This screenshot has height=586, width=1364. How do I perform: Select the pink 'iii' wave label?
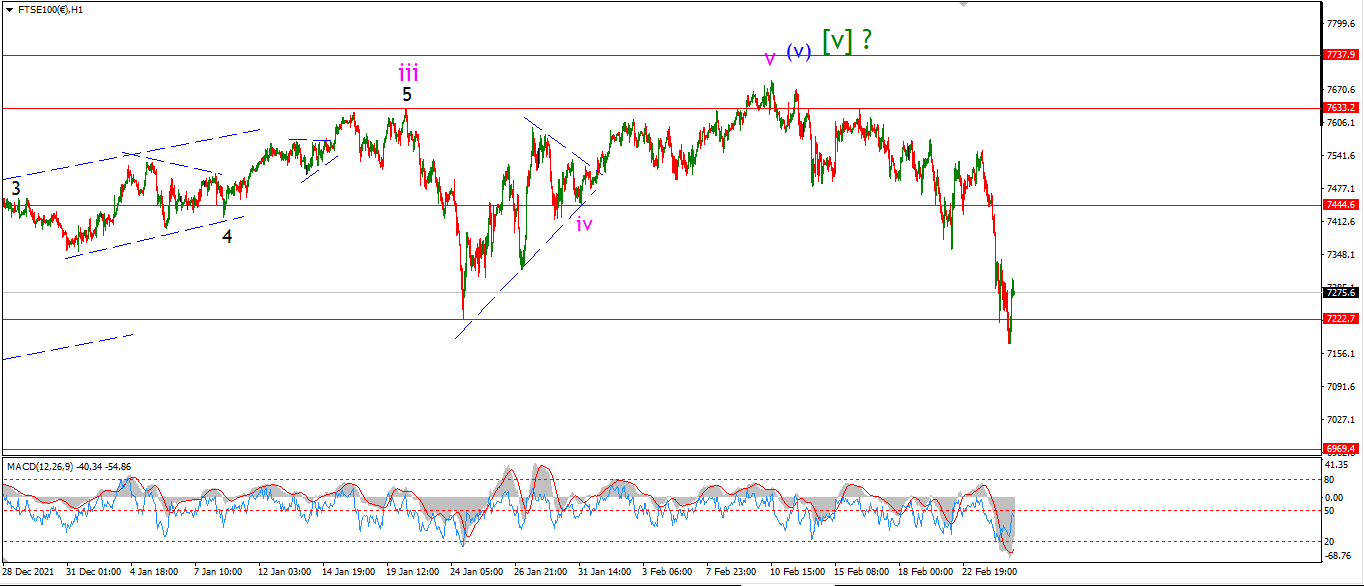coord(408,73)
